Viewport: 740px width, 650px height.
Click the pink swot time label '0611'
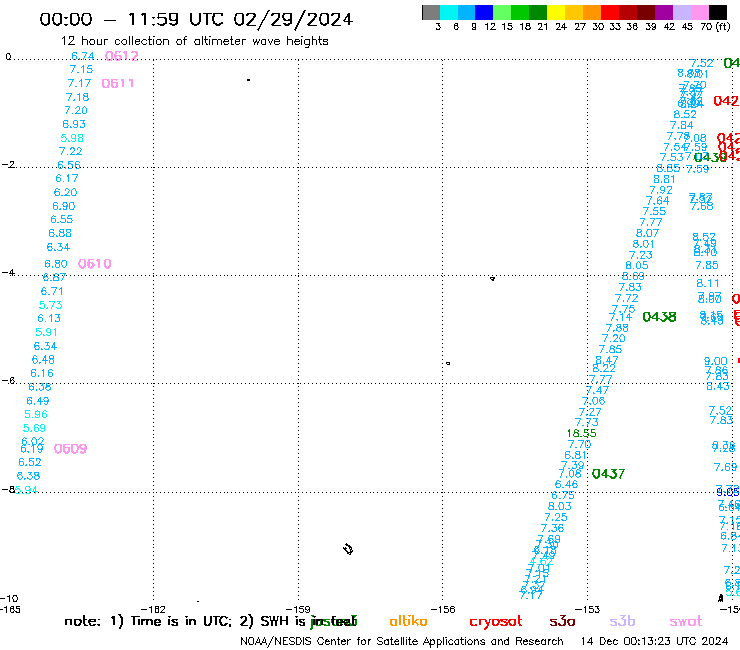tap(118, 84)
